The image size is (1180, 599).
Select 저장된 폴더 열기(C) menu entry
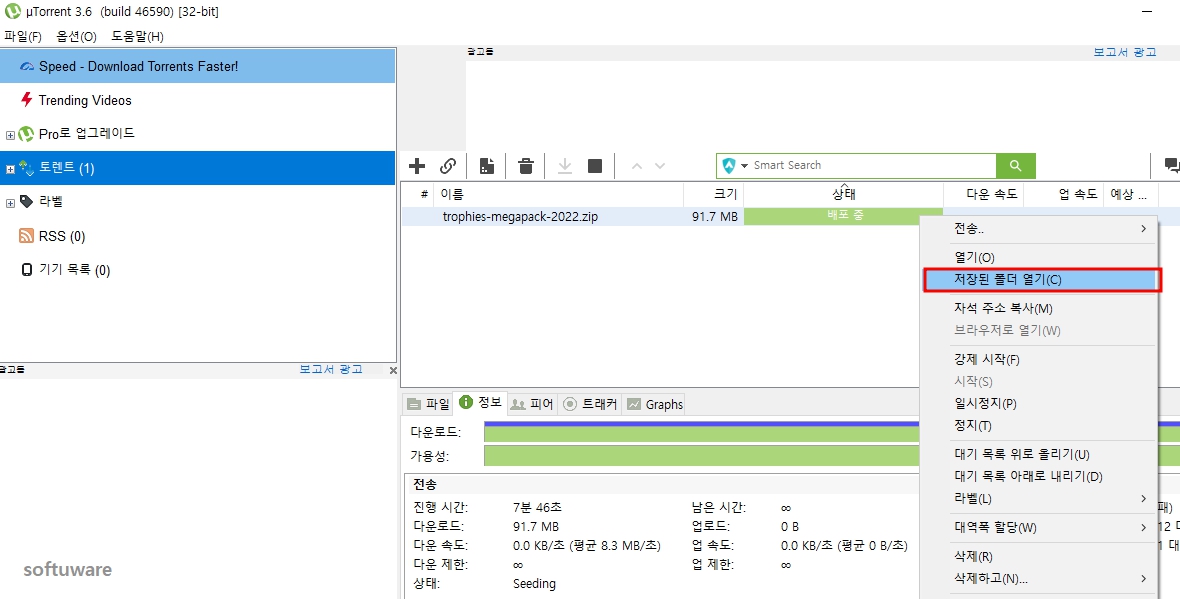[x=1039, y=279]
